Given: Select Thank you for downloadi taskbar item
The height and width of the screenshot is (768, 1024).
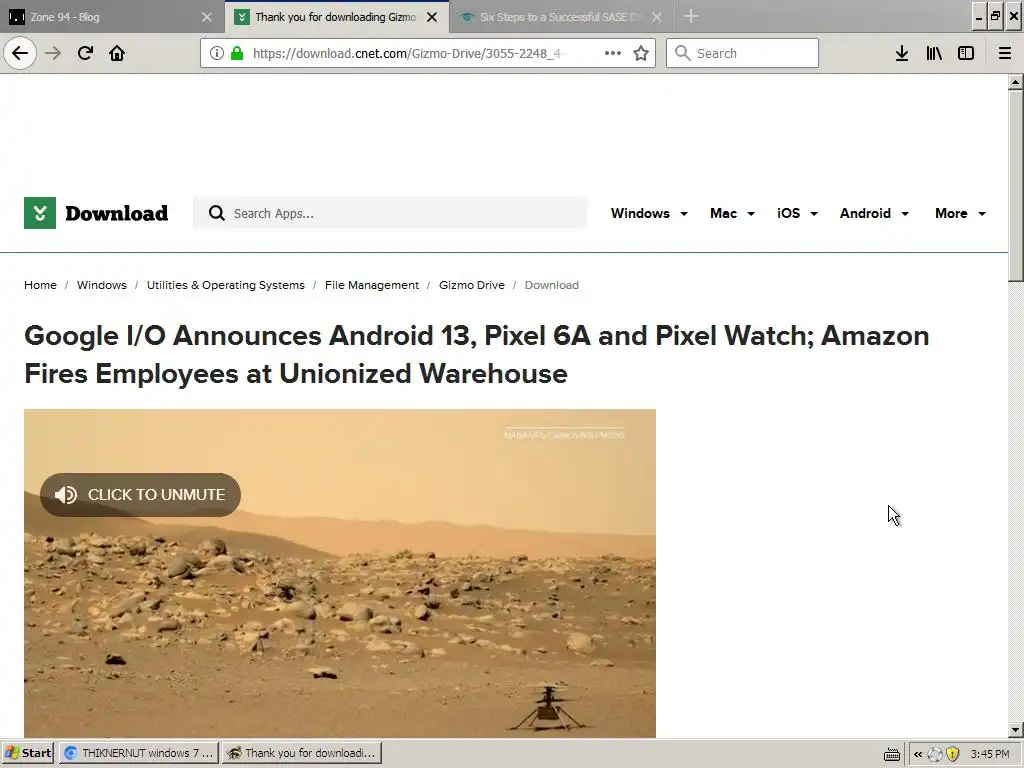Looking at the screenshot, I should coord(302,754).
